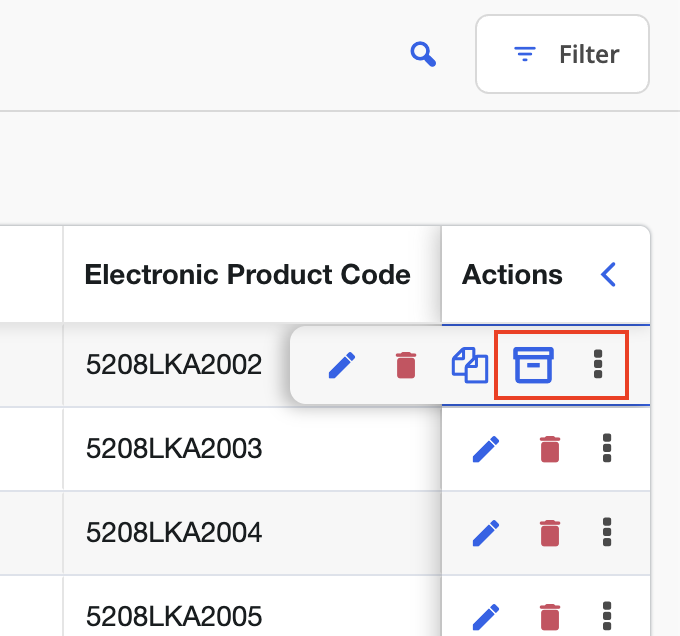Open more options for 5208LKA2002

point(598,364)
